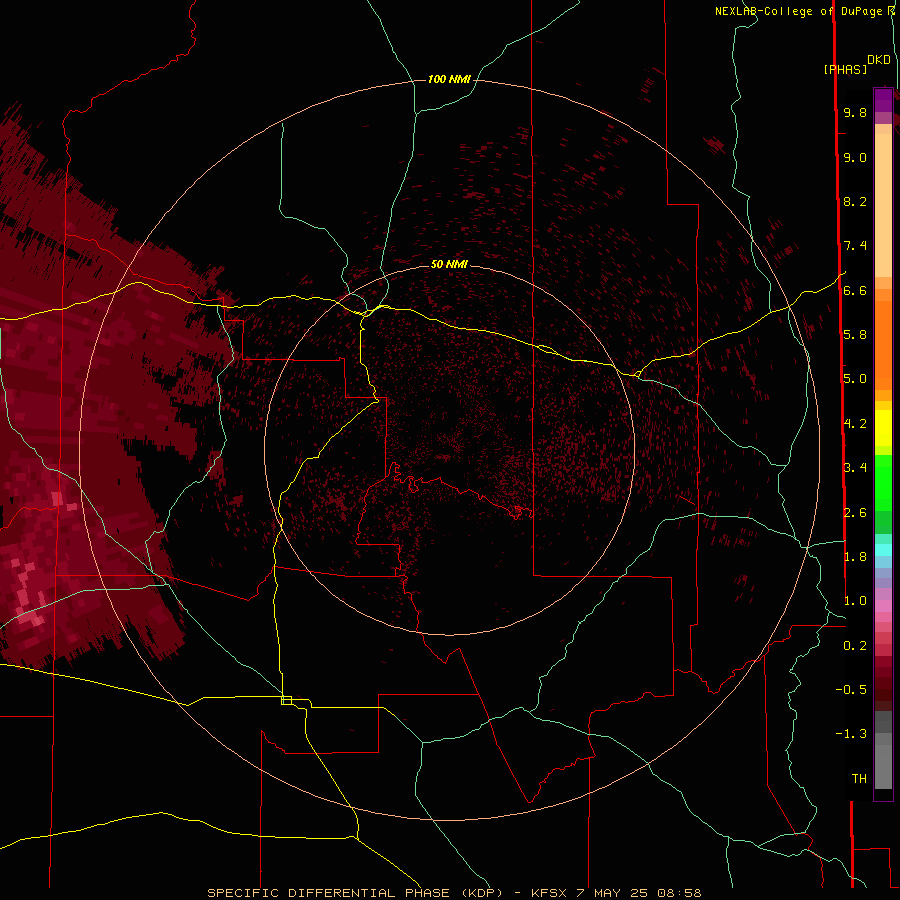Click the 0.2 scale value
Image resolution: width=900 pixels, height=900 pixels.
click(855, 646)
